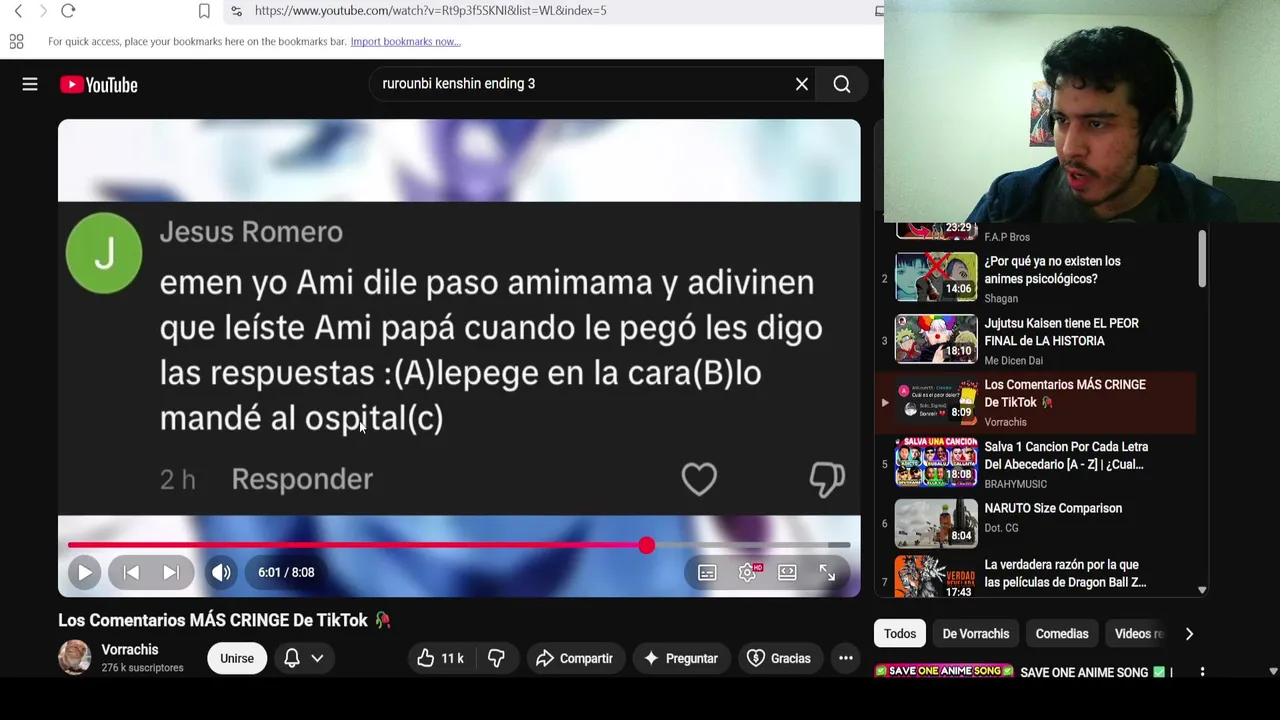Viewport: 1280px width, 720px height.
Task: Skip to the next video in playlist
Action: [x=171, y=572]
